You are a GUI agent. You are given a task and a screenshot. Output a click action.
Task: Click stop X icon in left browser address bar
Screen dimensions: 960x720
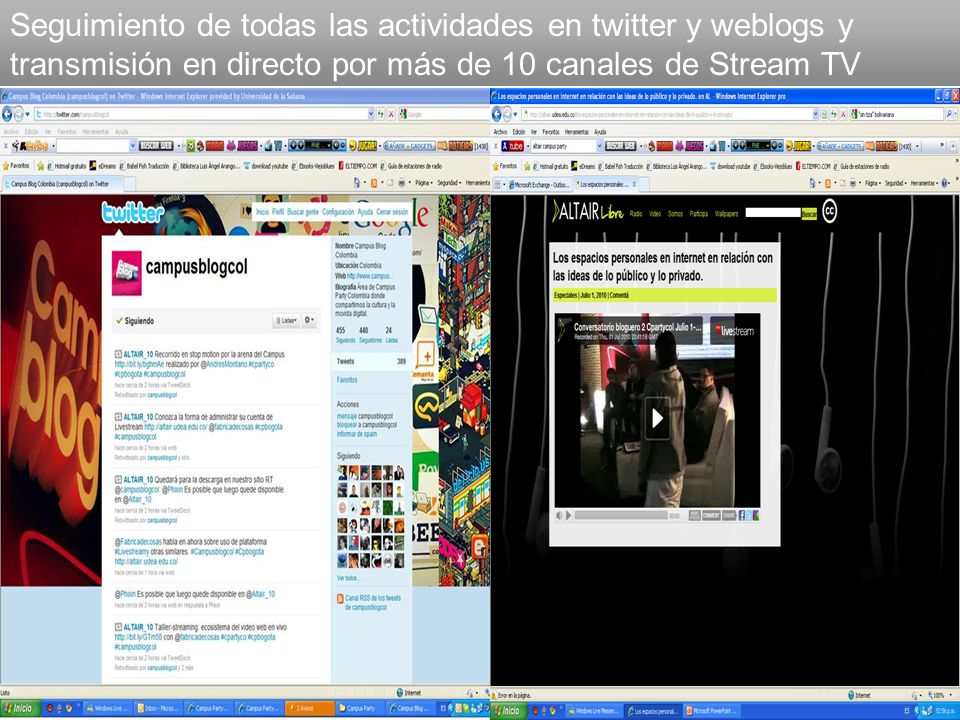(391, 114)
